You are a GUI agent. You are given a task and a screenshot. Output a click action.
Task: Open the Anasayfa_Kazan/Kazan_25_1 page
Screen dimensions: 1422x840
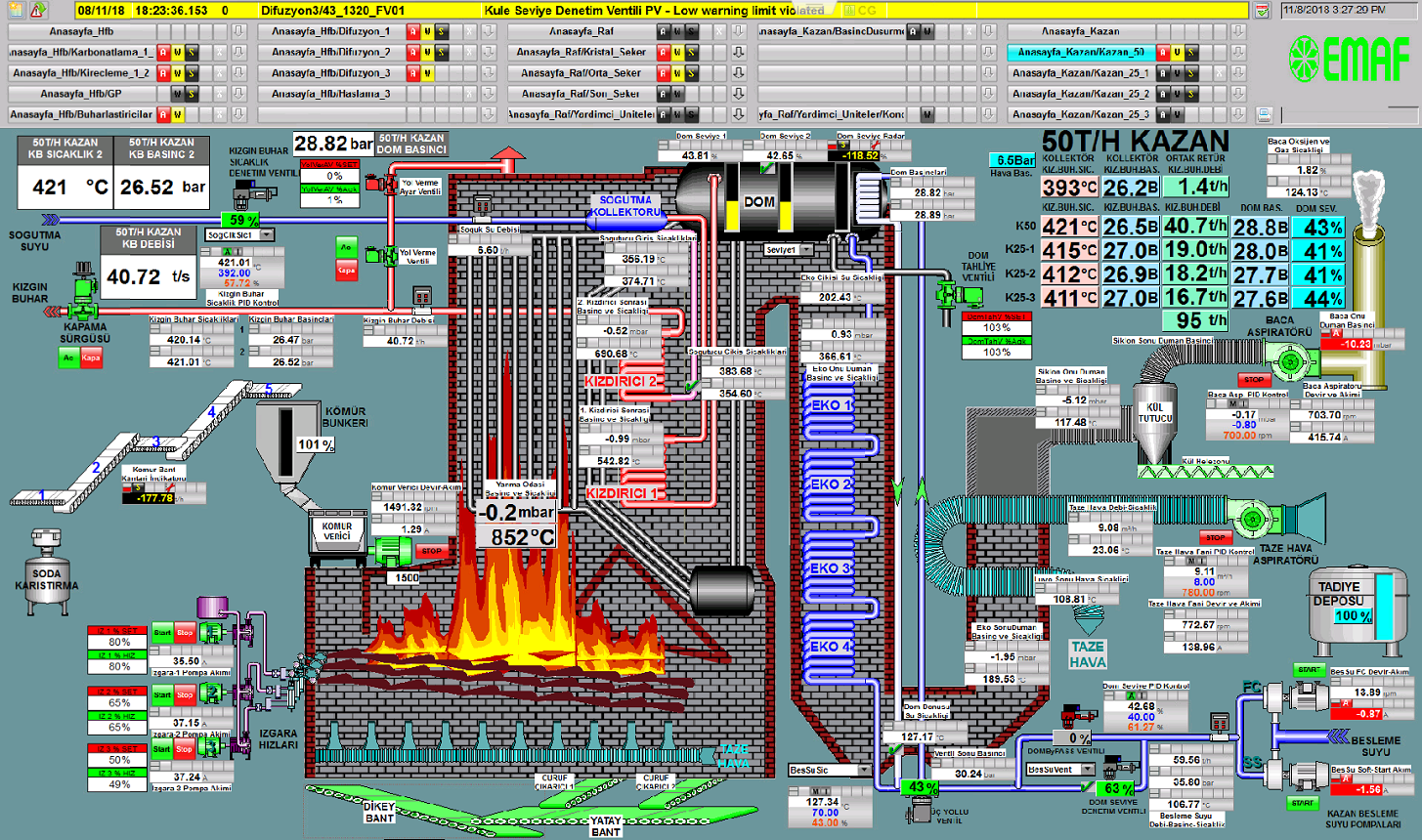1080,73
